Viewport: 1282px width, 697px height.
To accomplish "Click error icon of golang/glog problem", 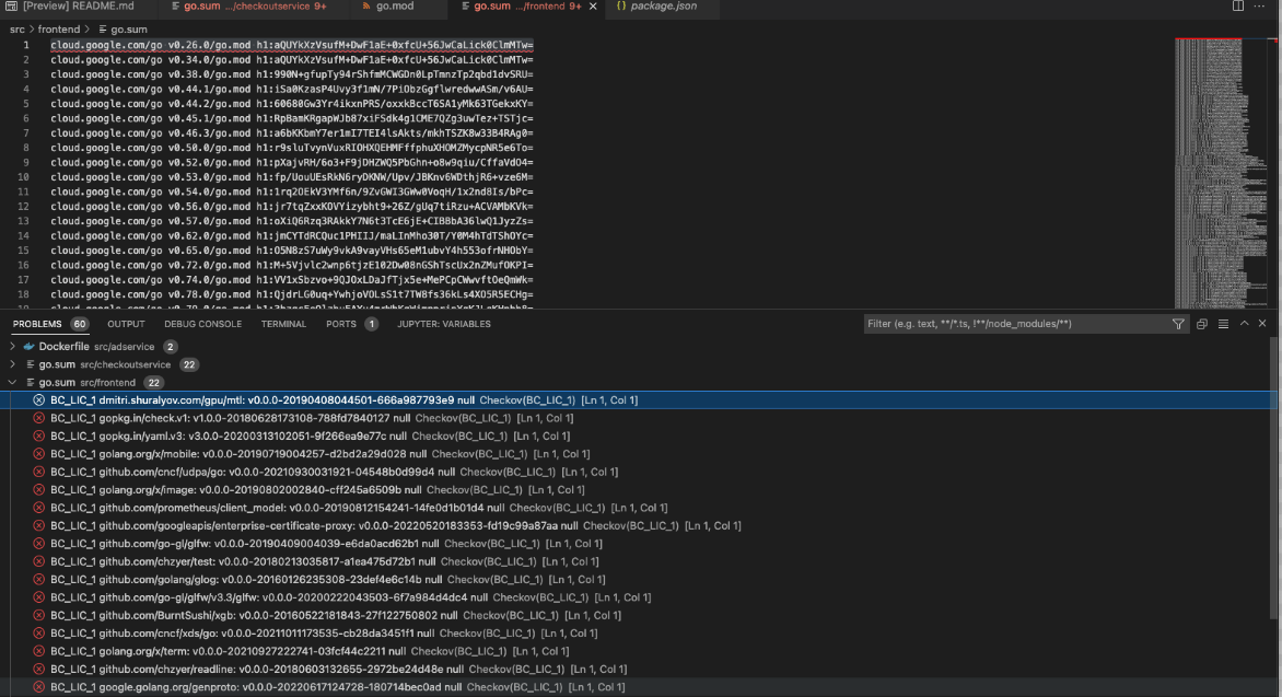I will pyautogui.click(x=39, y=579).
